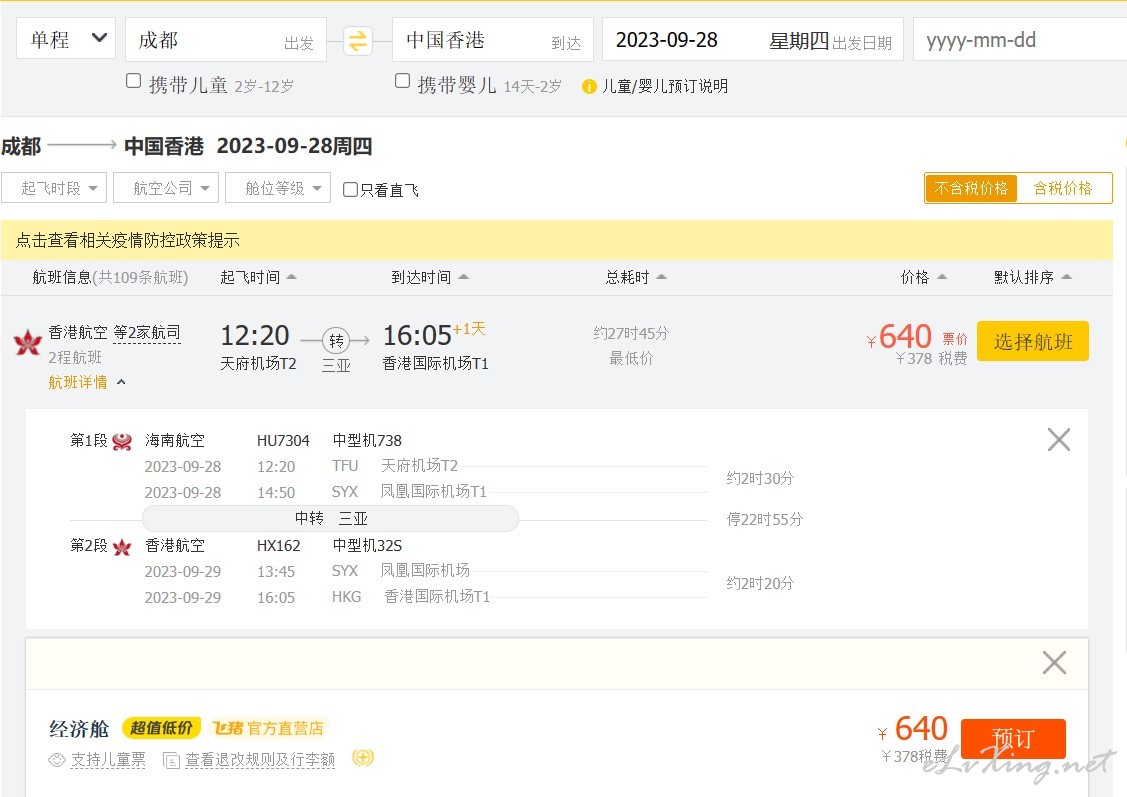
Task: Sort by 到达时间 arrival time
Action: pos(430,277)
